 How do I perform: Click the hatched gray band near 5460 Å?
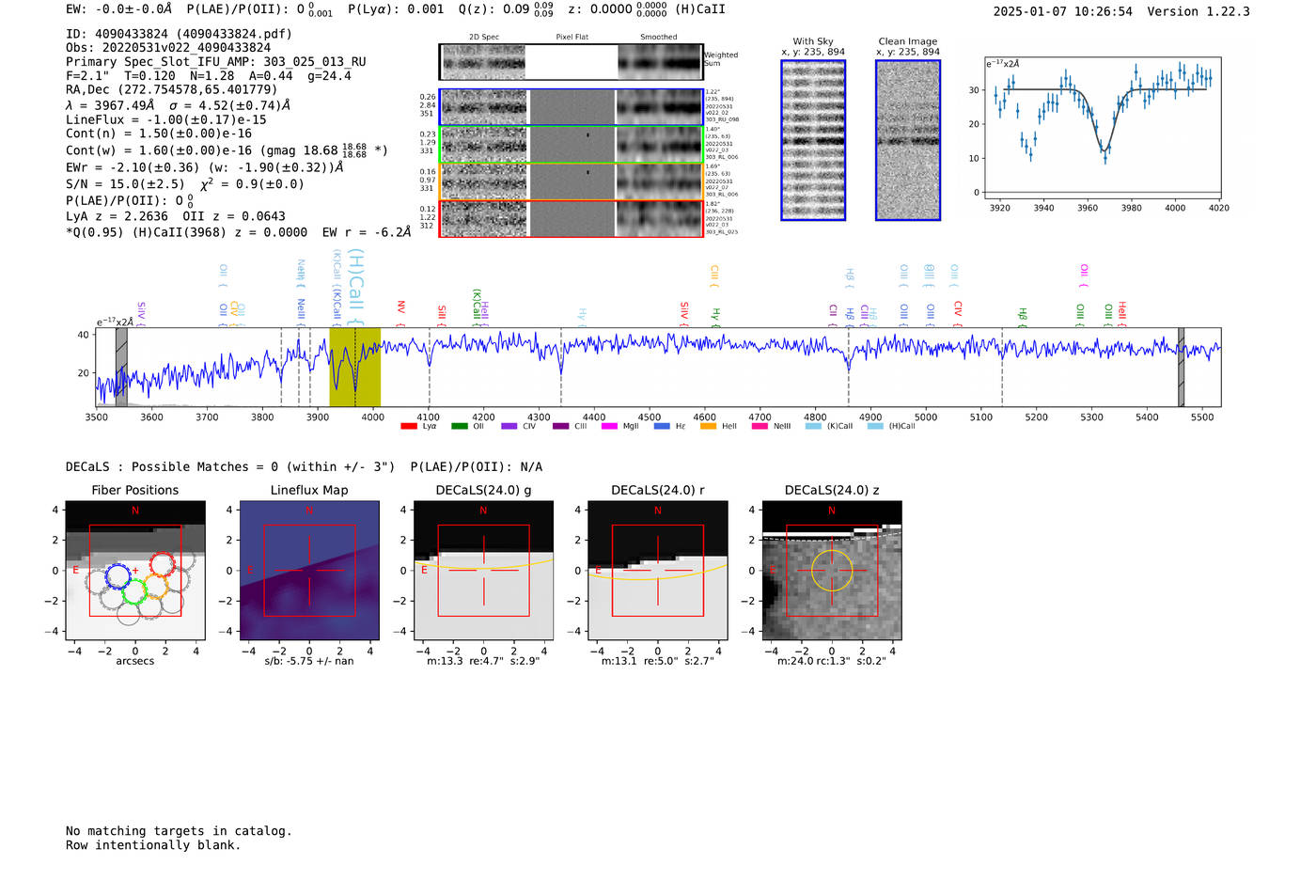(x=1181, y=367)
